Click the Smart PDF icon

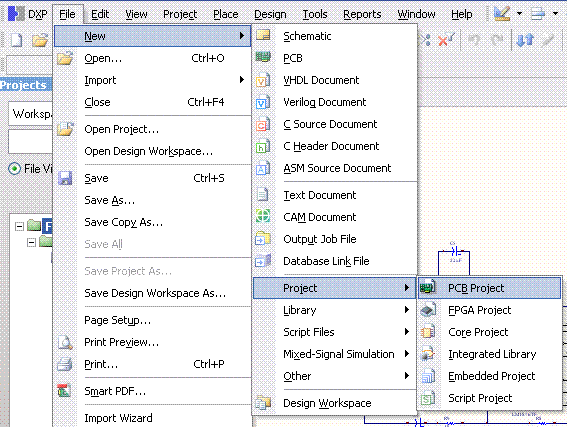pyautogui.click(x=65, y=390)
